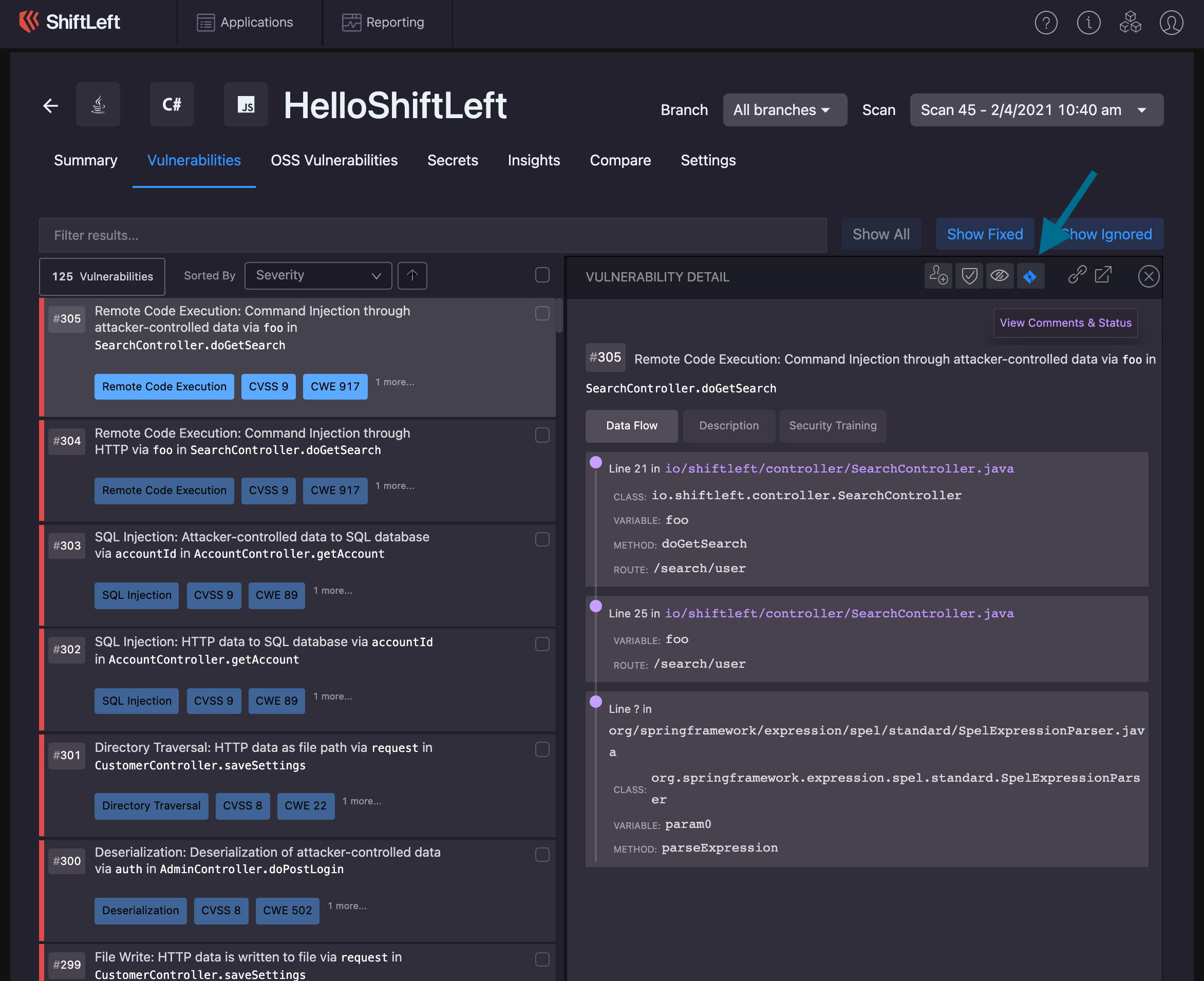Open the Secrets tab
Screen dimensions: 1204x981
pos(453,160)
